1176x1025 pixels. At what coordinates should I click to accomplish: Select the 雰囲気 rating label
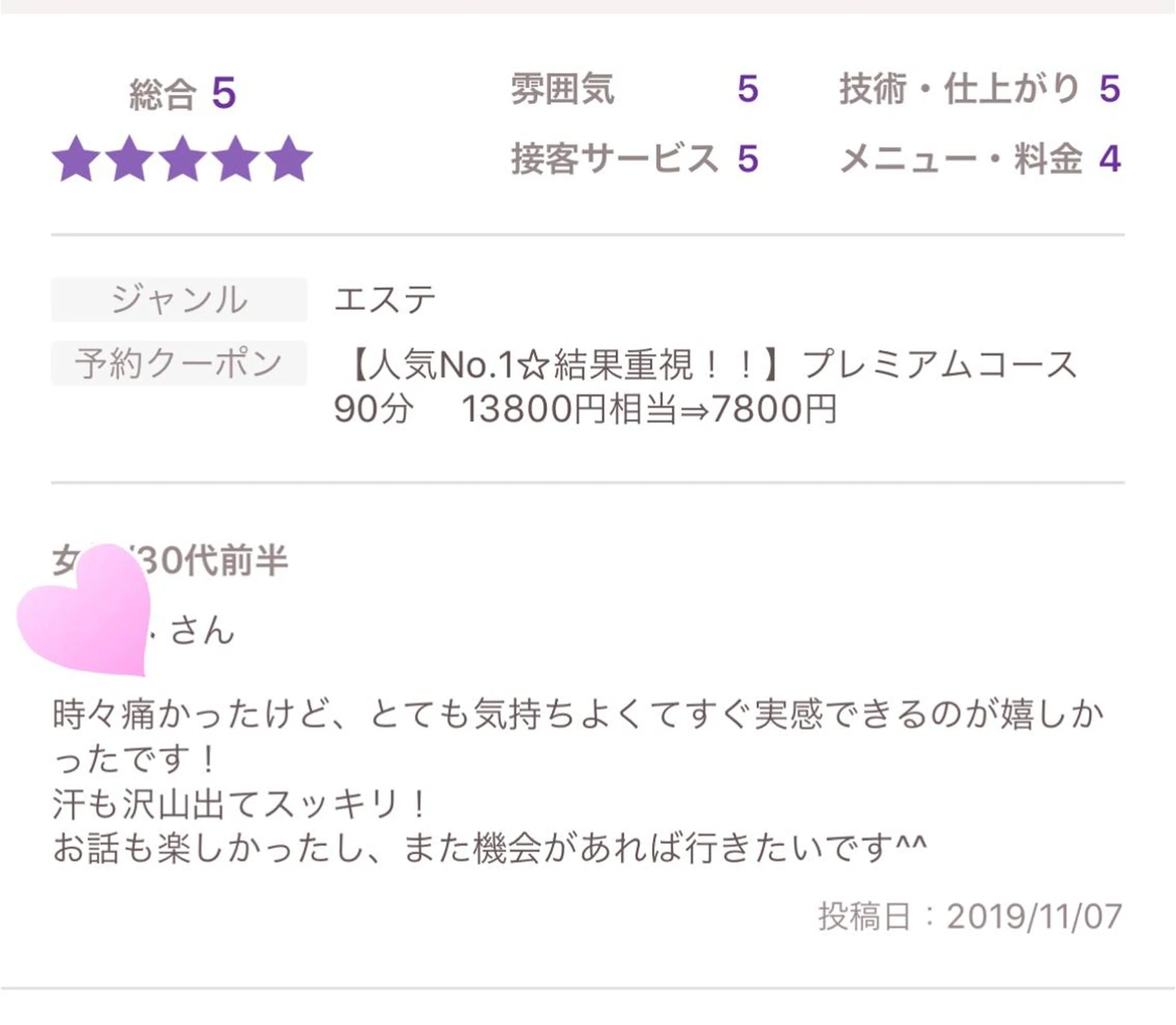coord(563,89)
